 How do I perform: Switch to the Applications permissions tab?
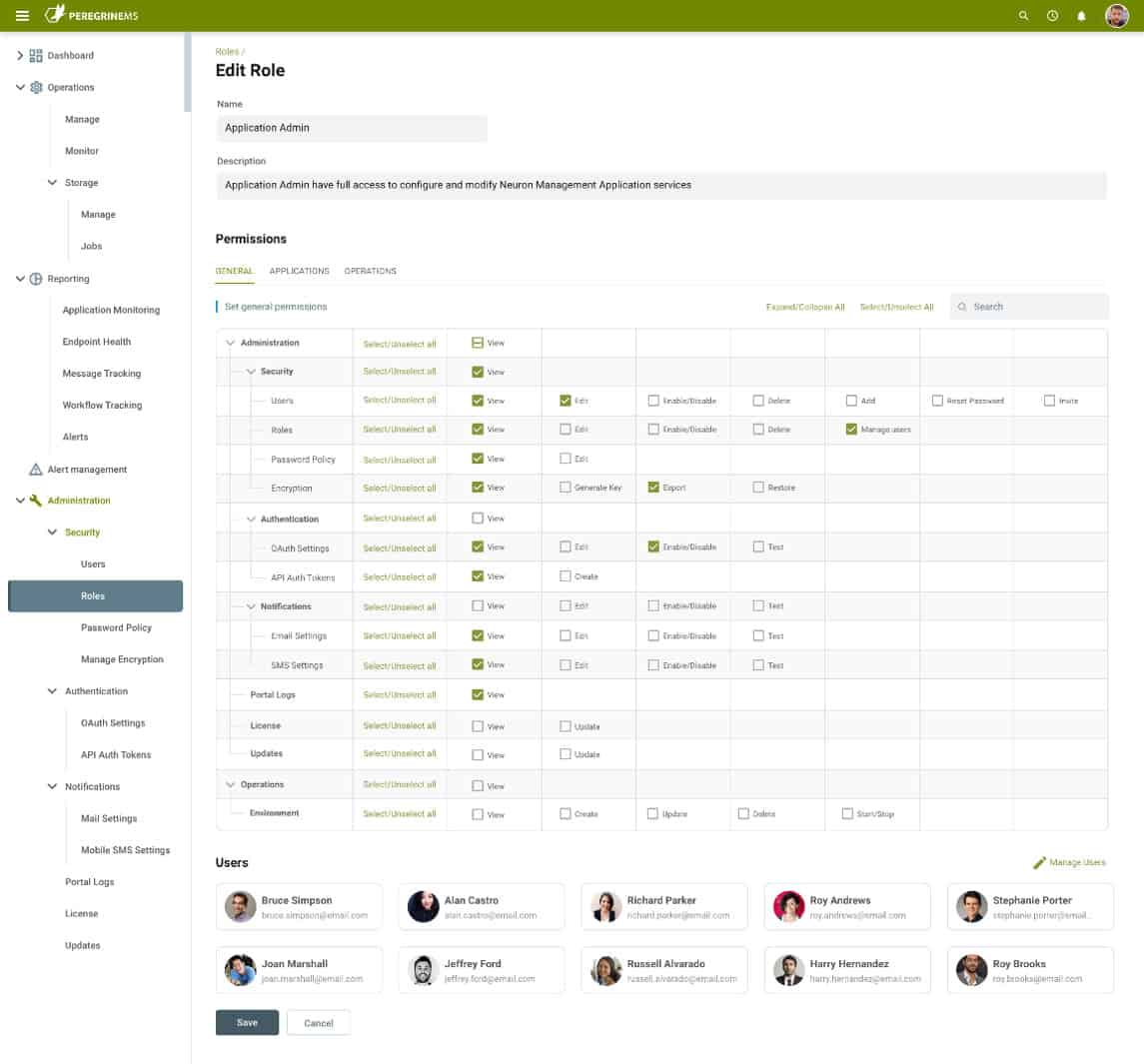point(299,271)
